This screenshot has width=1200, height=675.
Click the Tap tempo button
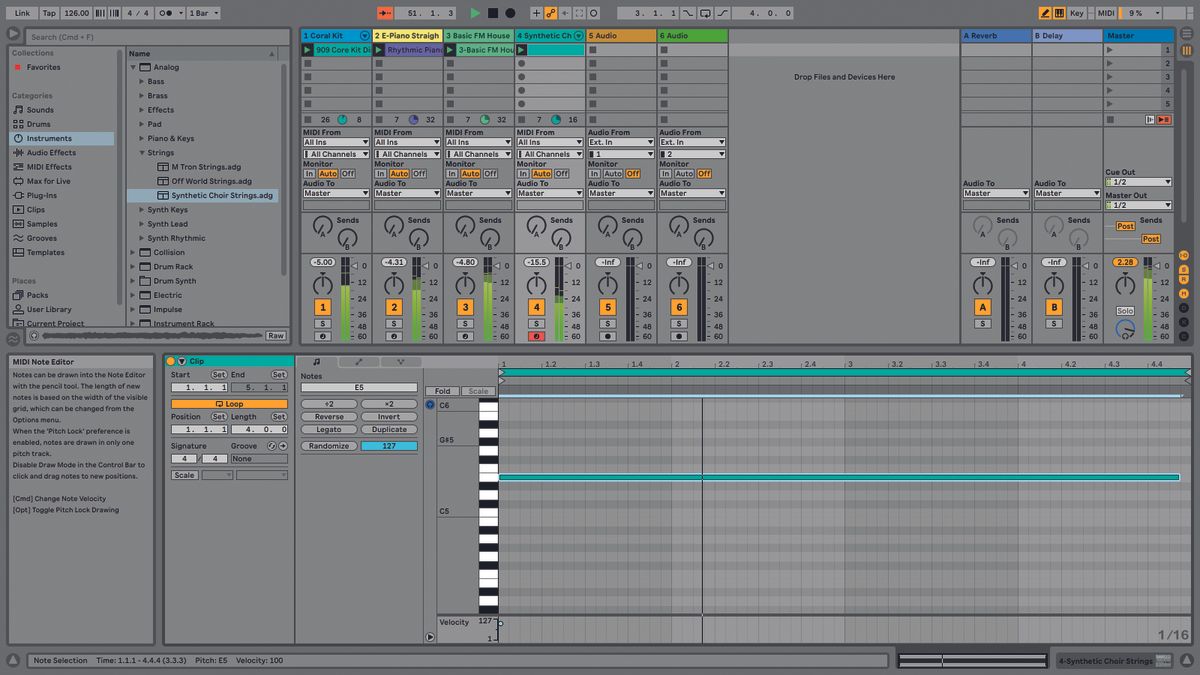point(49,13)
